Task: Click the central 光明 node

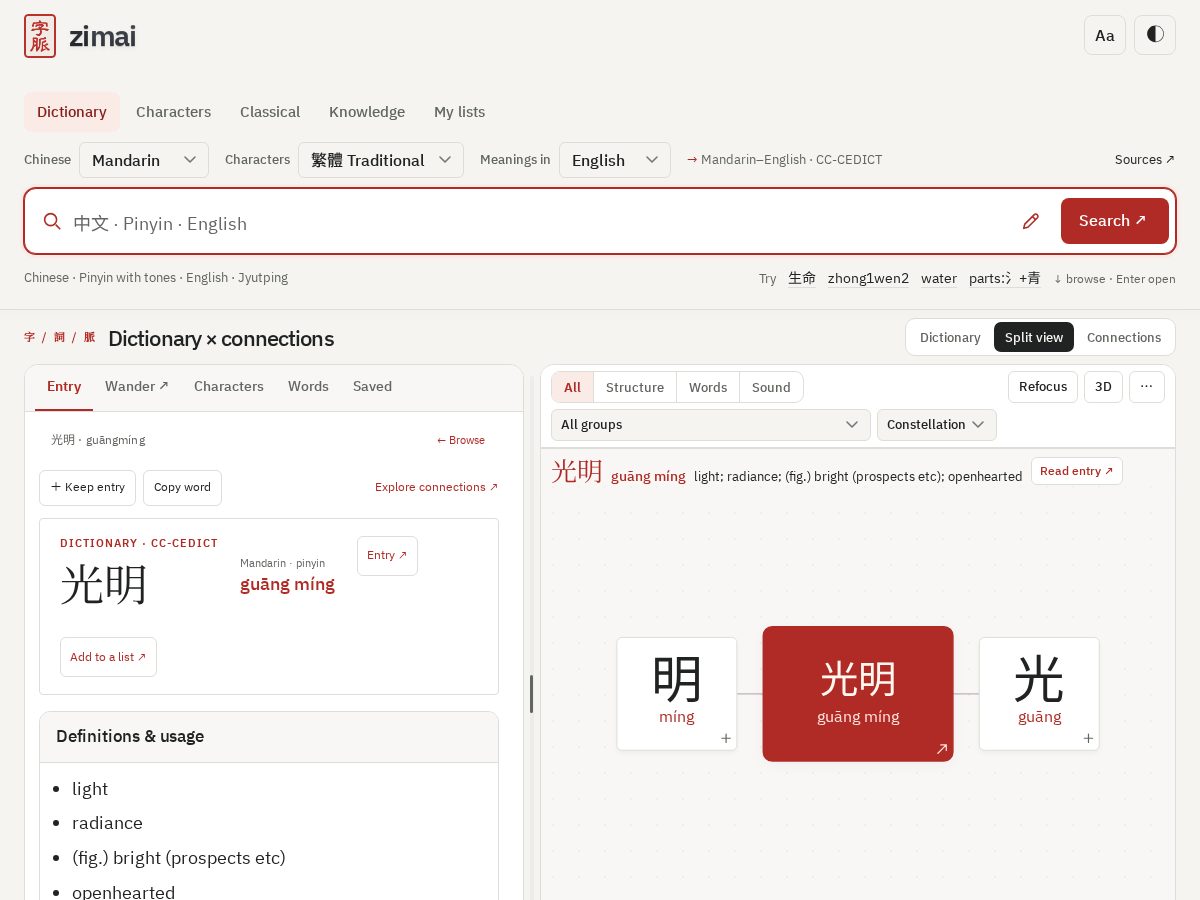Action: [x=858, y=694]
